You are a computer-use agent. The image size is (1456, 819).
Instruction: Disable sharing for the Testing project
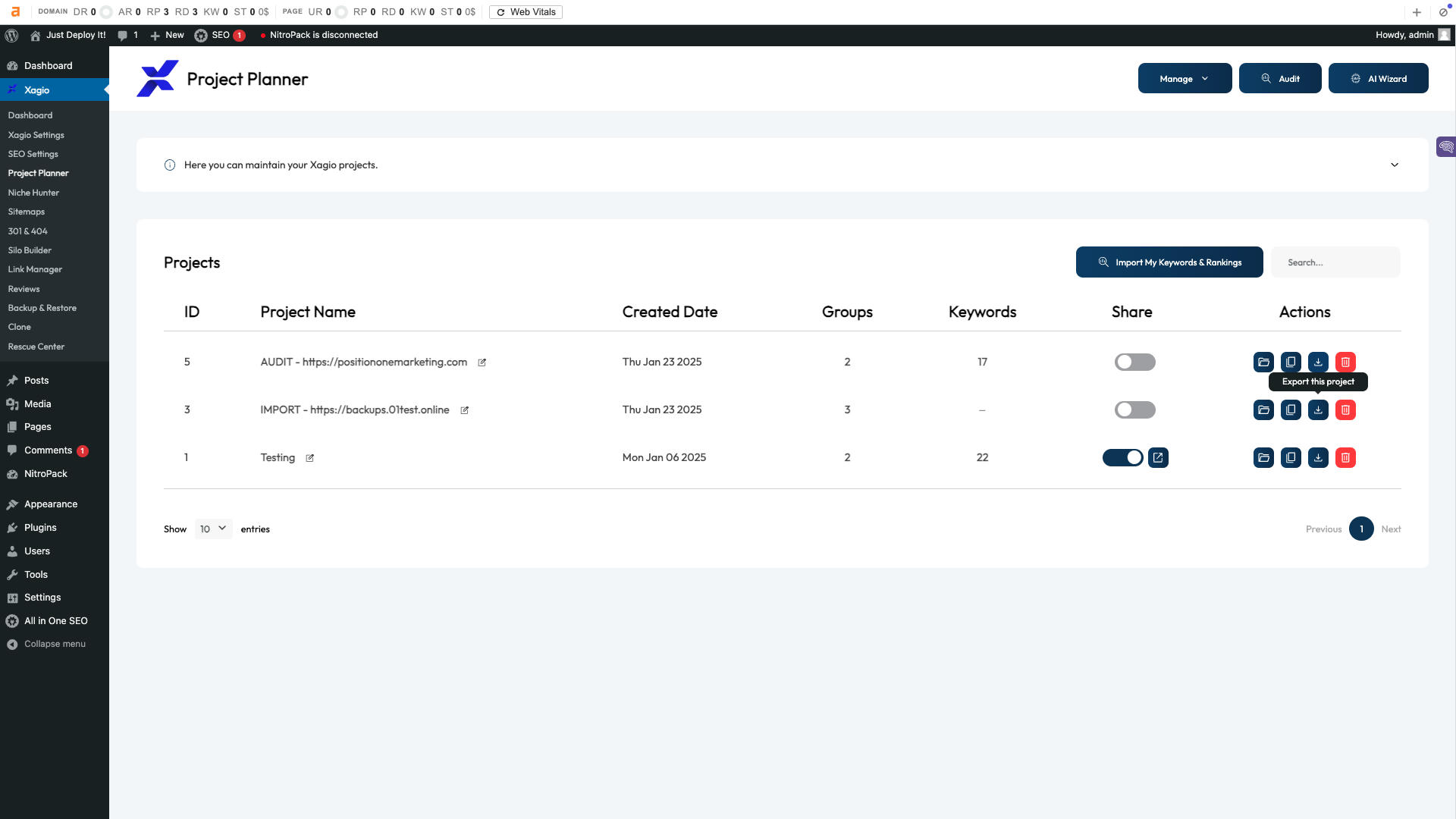(x=1122, y=458)
